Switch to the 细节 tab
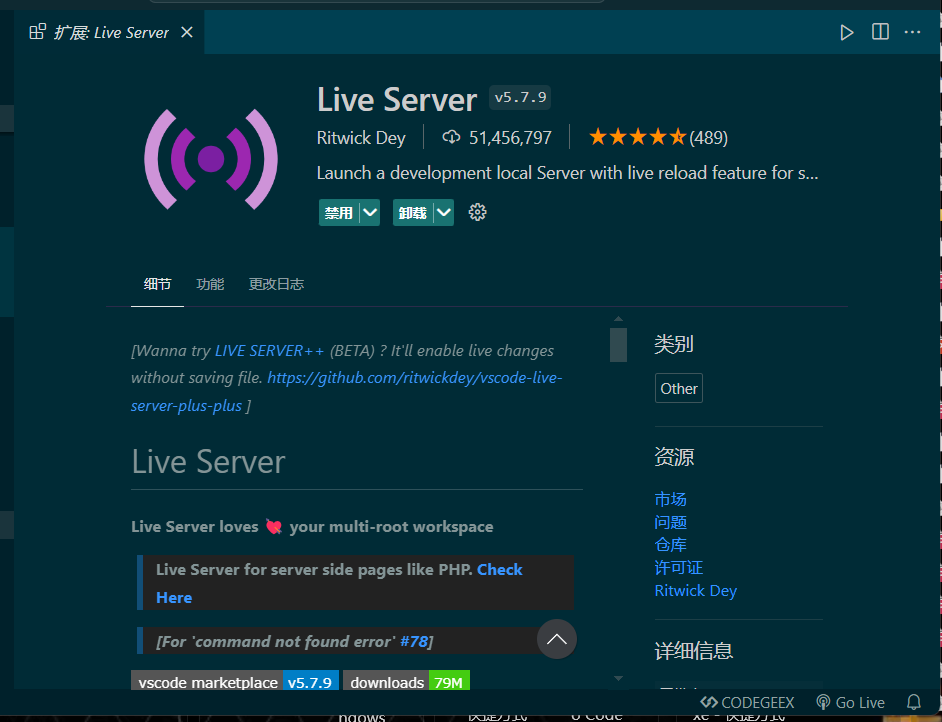 pyautogui.click(x=157, y=284)
